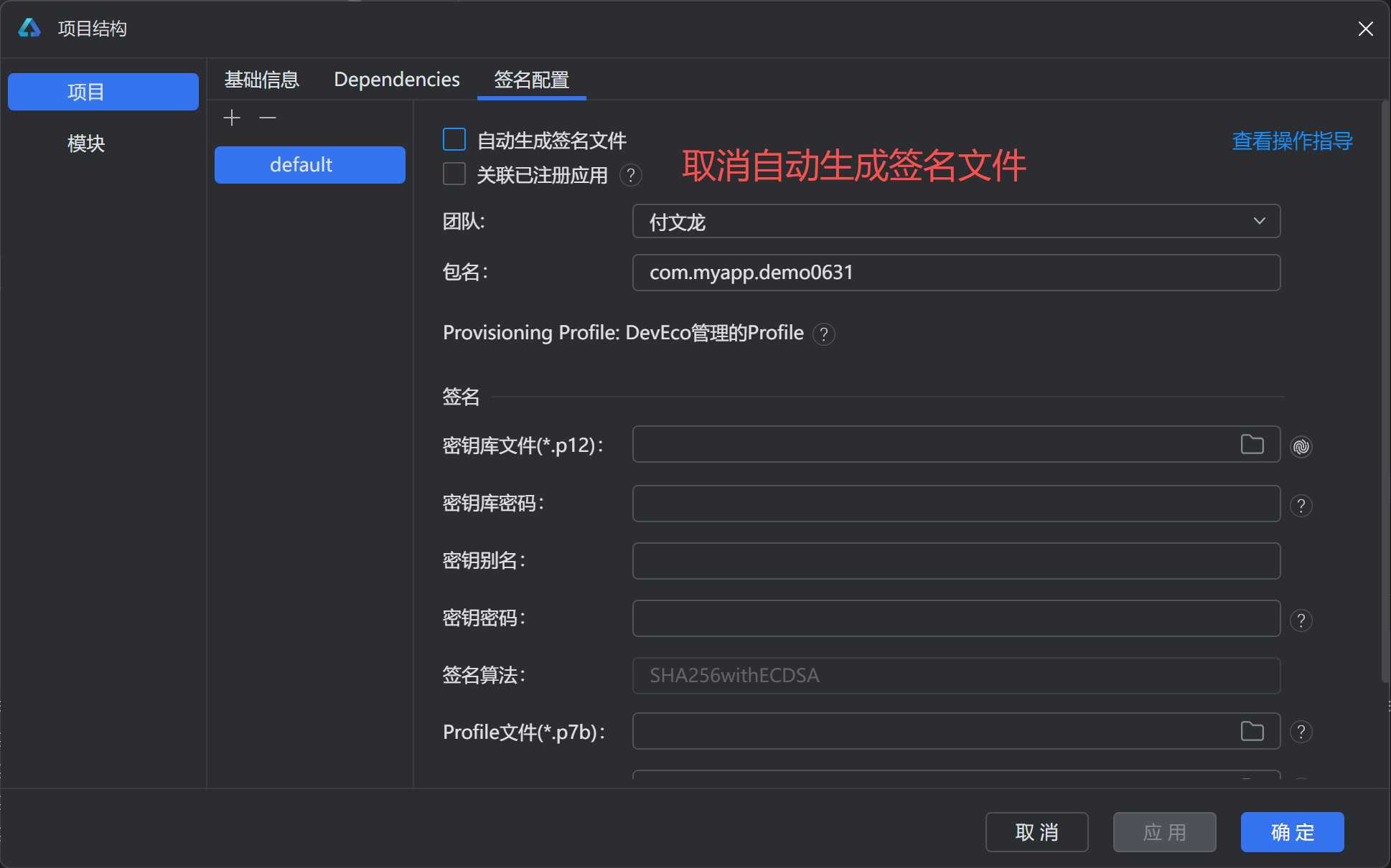Click the 应用 button
Screen dimensions: 1391x868
click(x=1165, y=832)
